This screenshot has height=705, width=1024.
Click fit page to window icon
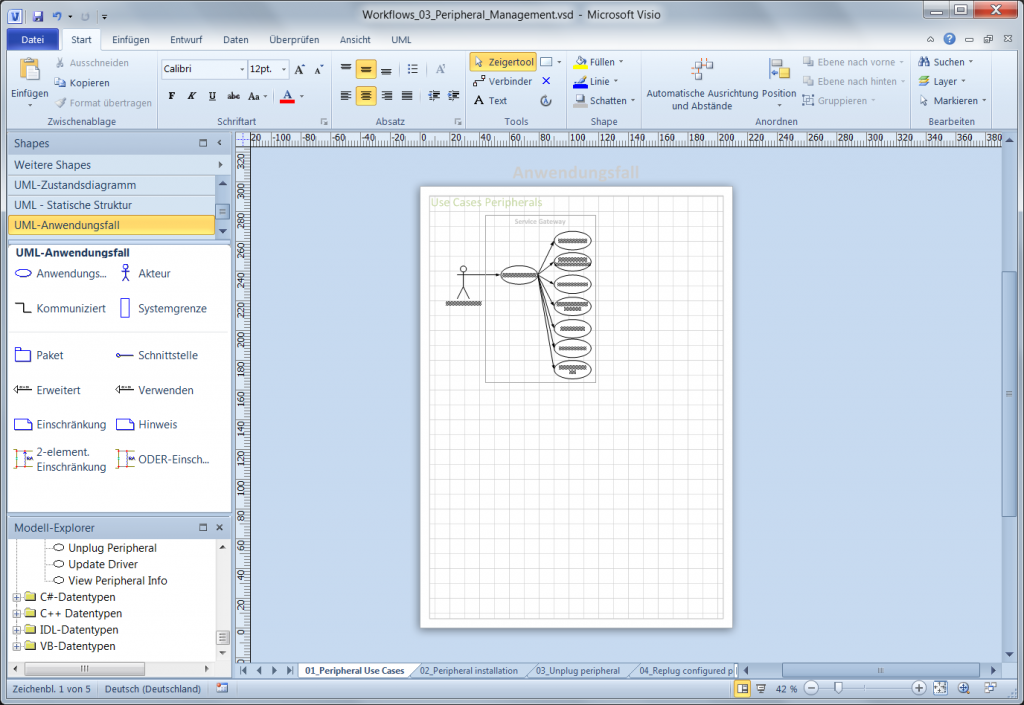(940, 688)
